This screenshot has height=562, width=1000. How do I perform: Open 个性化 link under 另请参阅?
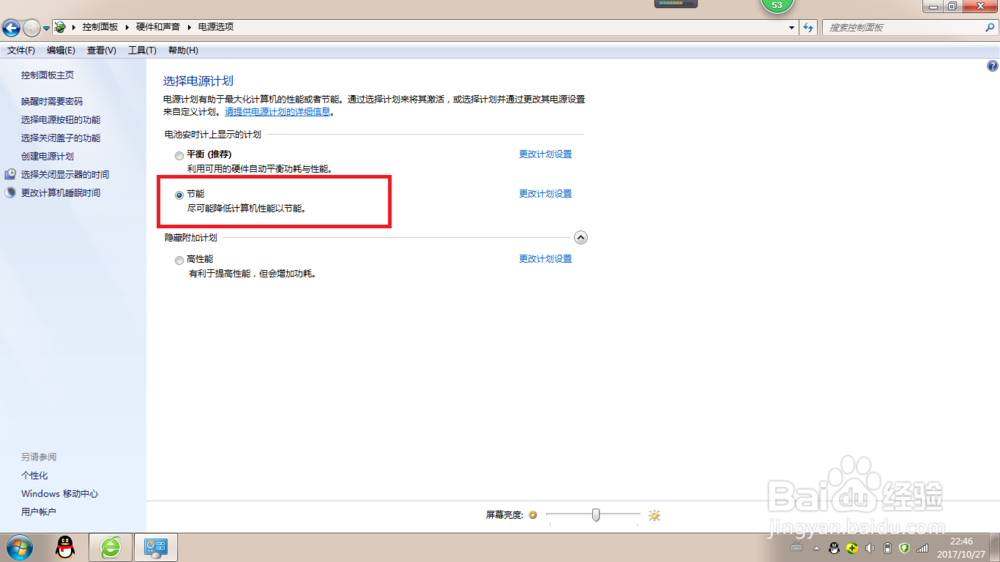(34, 475)
